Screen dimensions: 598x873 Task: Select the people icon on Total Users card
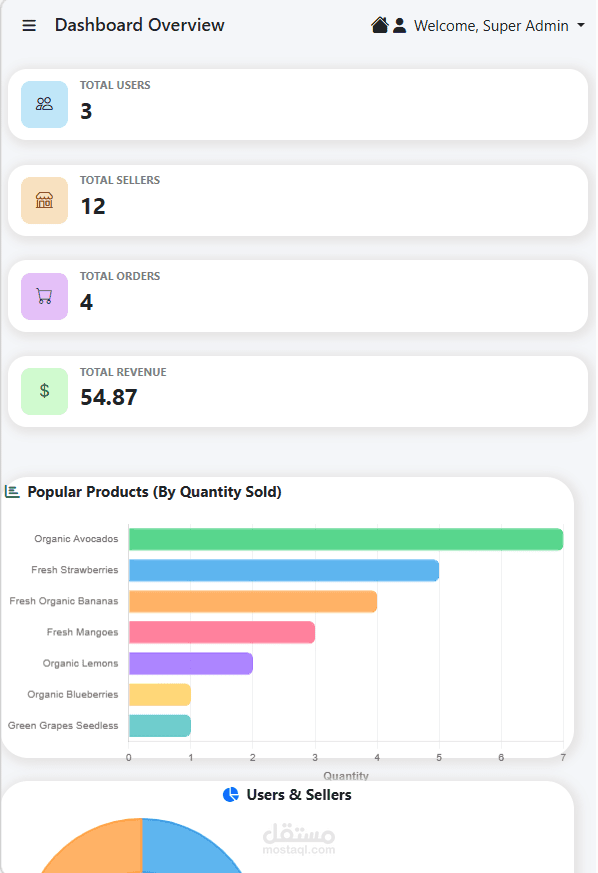(44, 104)
